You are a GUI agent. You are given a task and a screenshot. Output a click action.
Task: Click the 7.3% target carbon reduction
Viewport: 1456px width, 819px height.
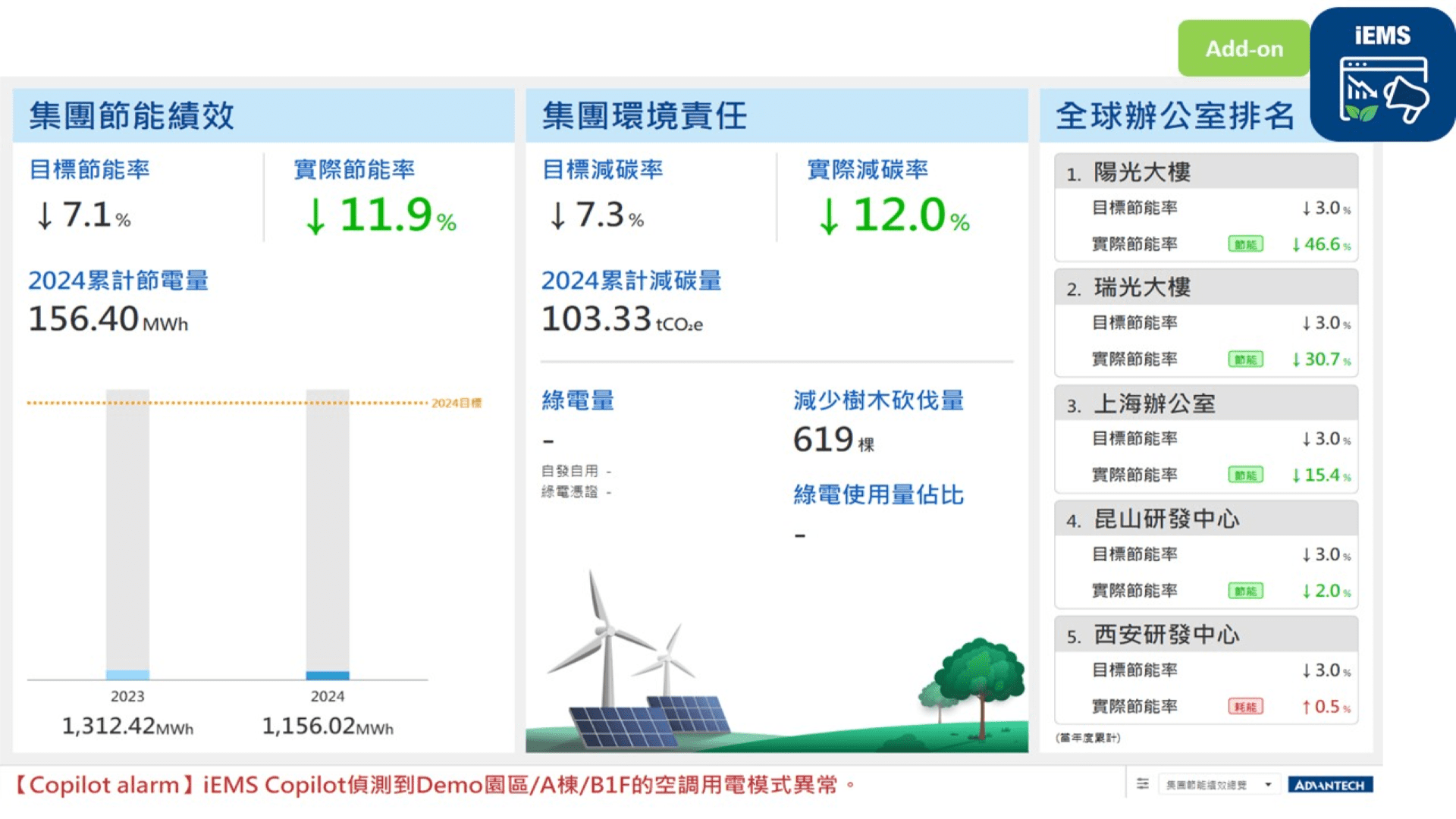[x=597, y=215]
